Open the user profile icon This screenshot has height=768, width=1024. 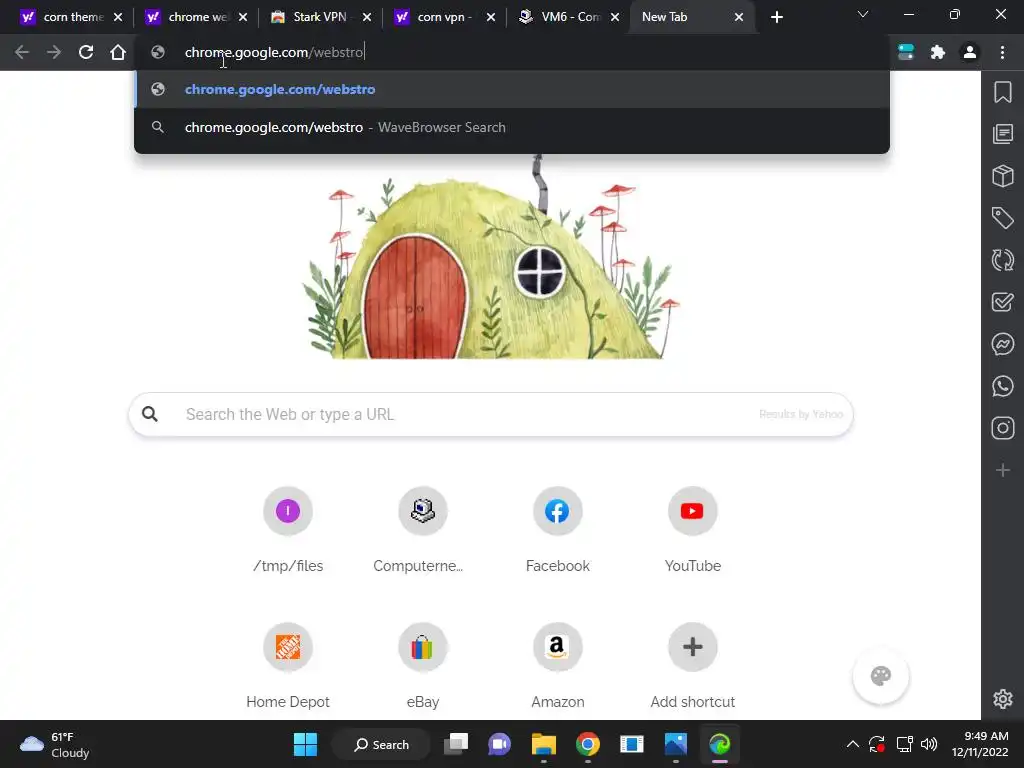(x=970, y=52)
